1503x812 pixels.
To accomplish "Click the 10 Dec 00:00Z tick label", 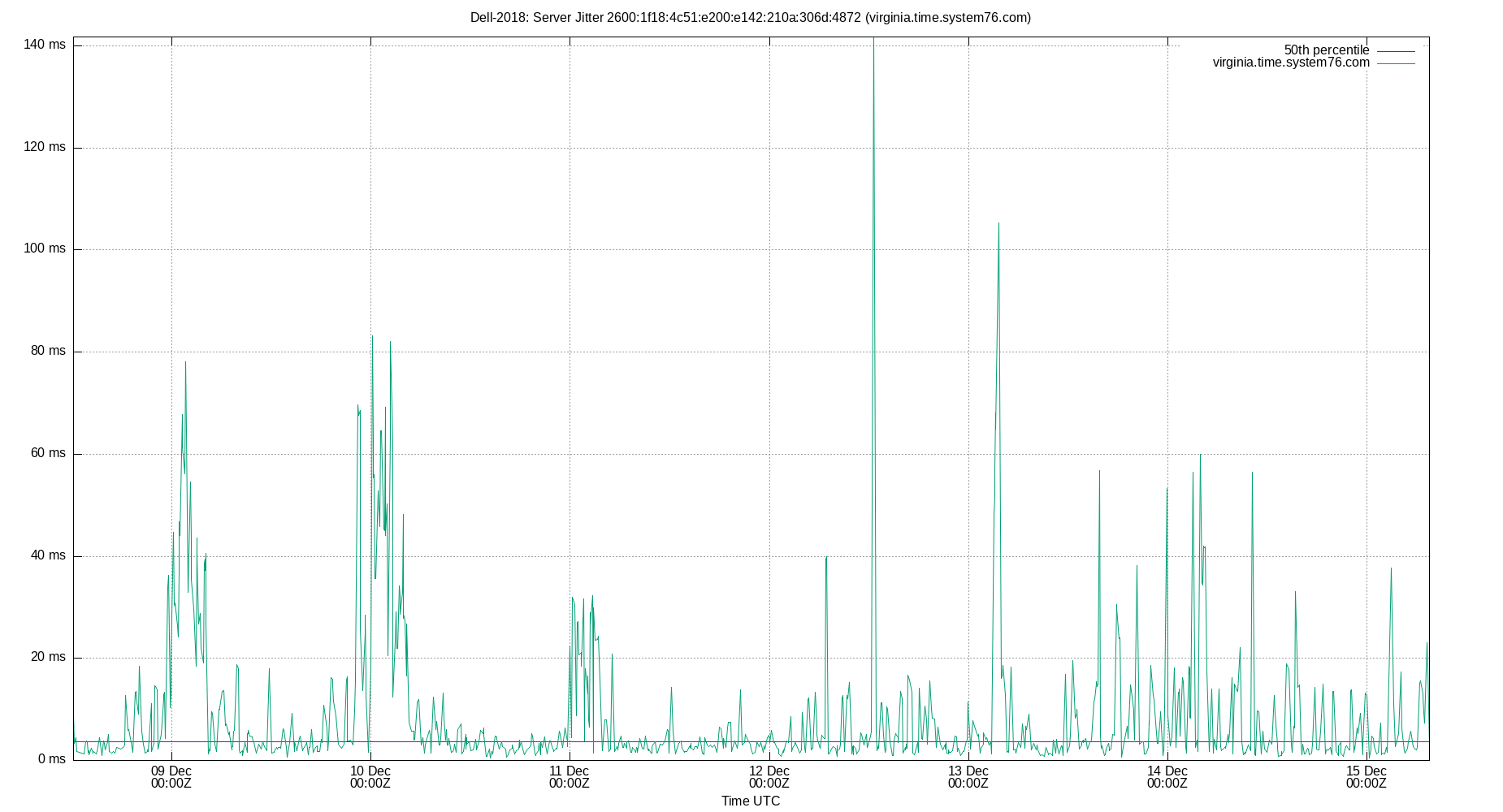I will 370,778.
